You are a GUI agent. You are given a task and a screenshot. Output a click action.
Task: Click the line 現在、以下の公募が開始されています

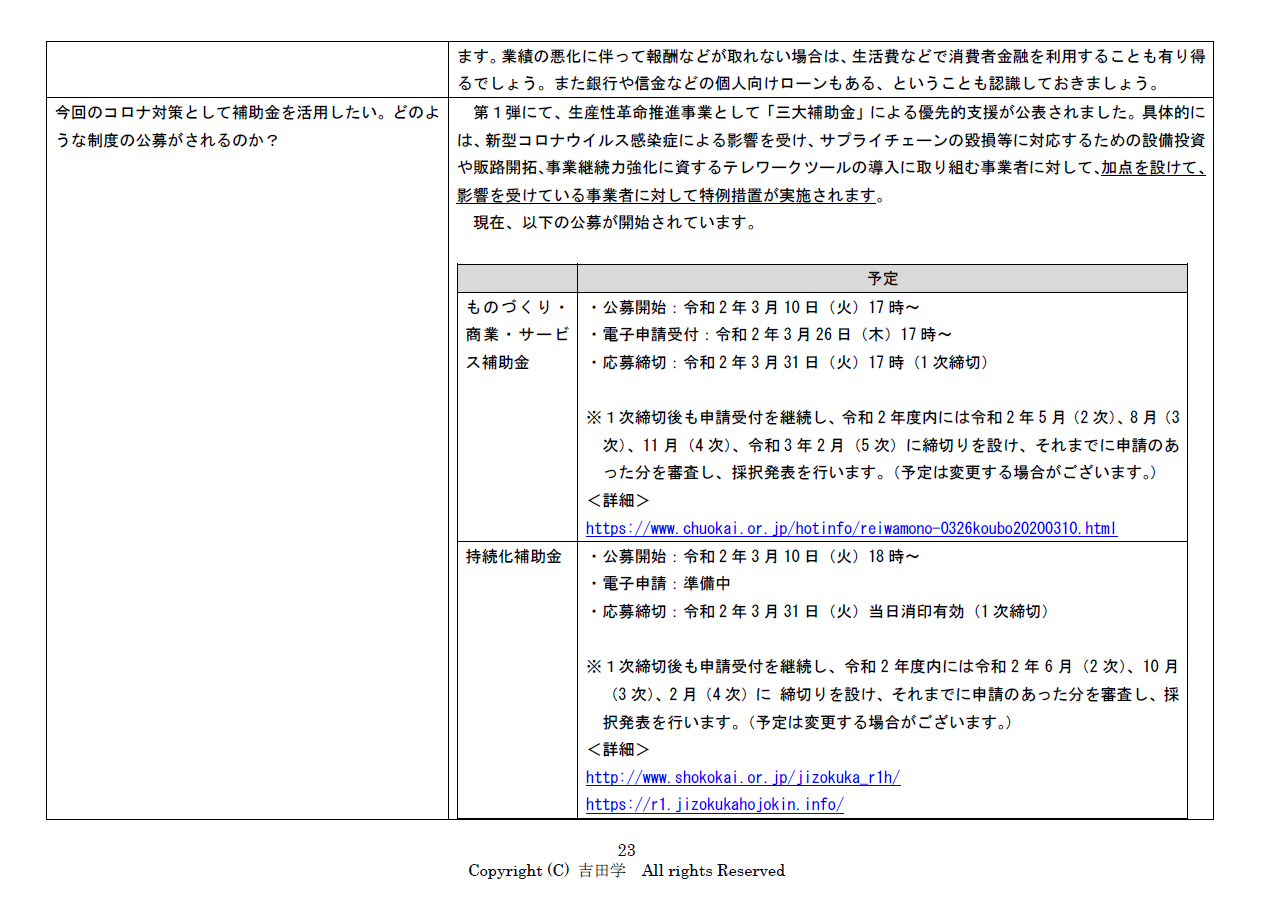click(x=614, y=223)
